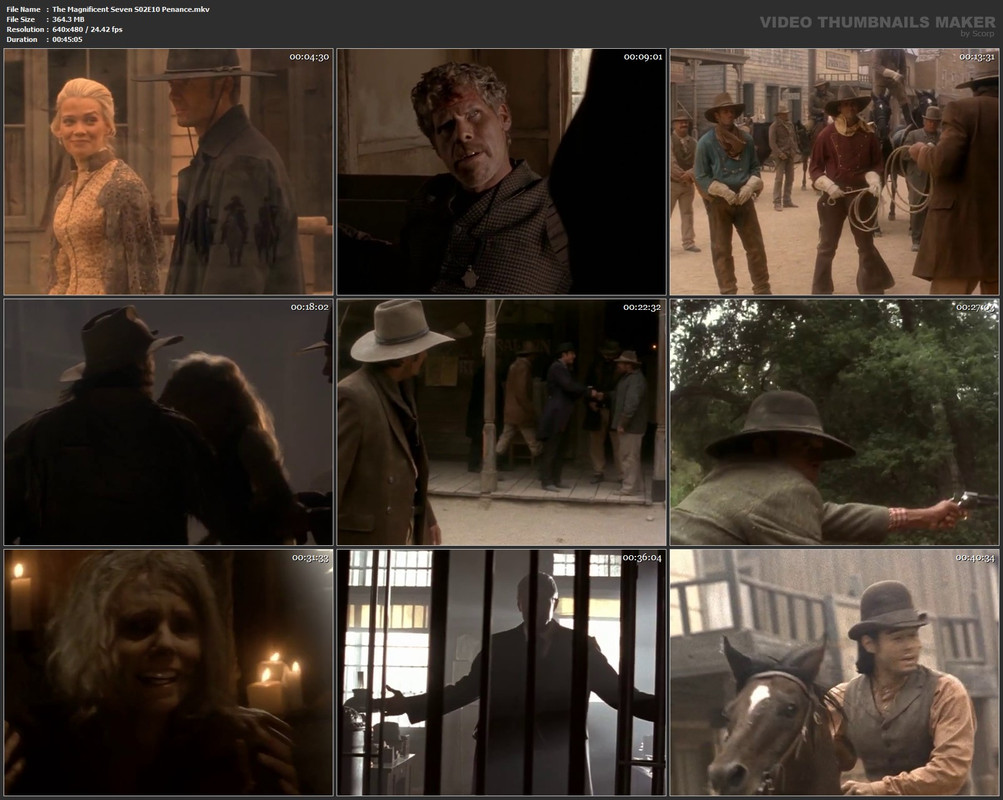Click the '00:18:02' timestamp label
This screenshot has height=800, width=1003.
(310, 307)
